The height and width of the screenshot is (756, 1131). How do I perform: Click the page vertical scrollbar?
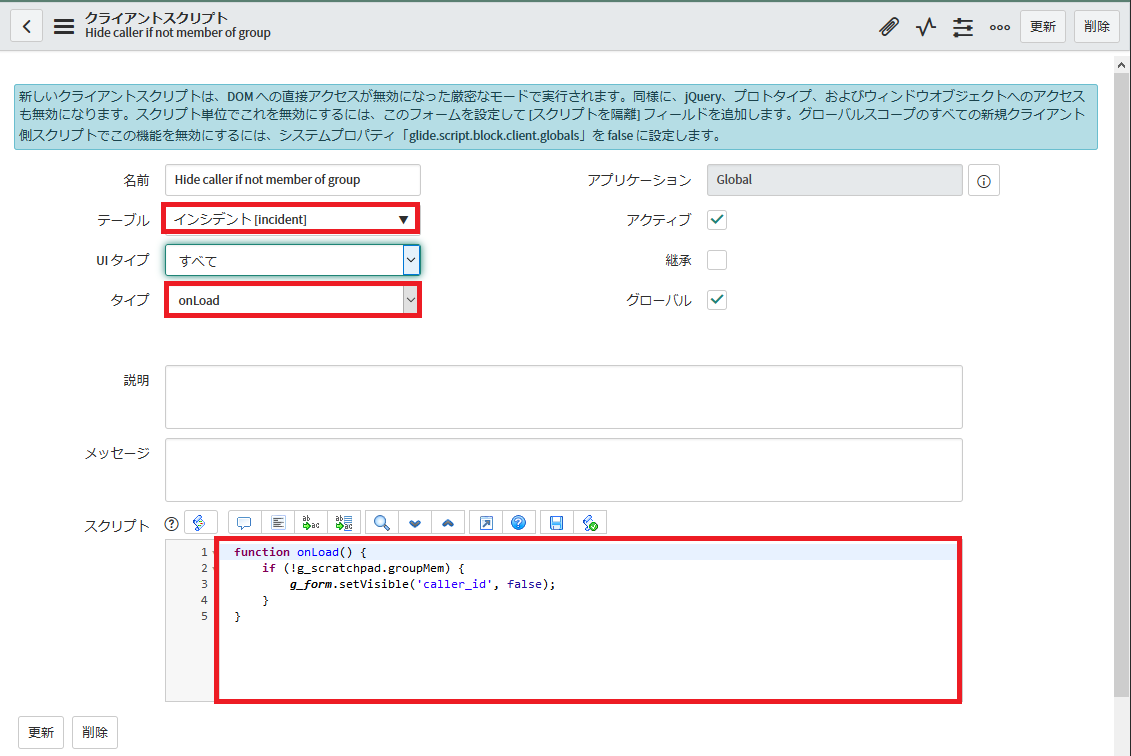(1121, 384)
